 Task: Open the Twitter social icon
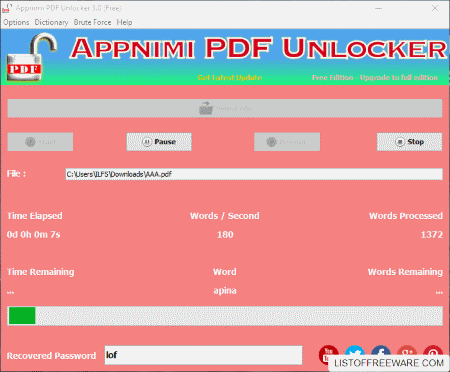[355, 352]
